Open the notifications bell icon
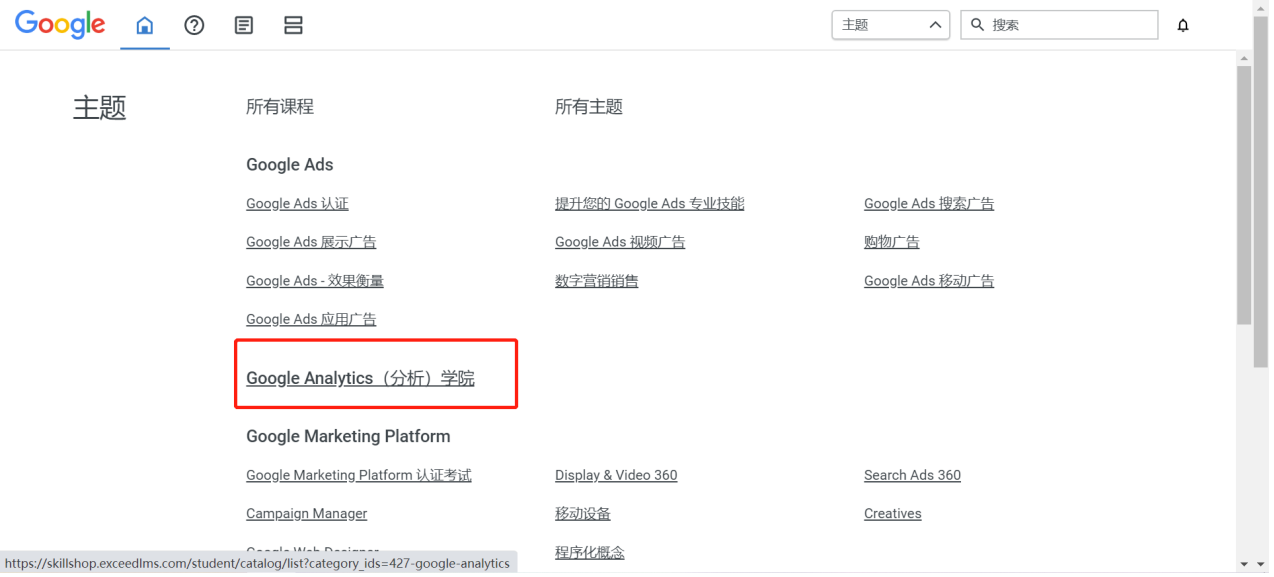 point(1183,26)
